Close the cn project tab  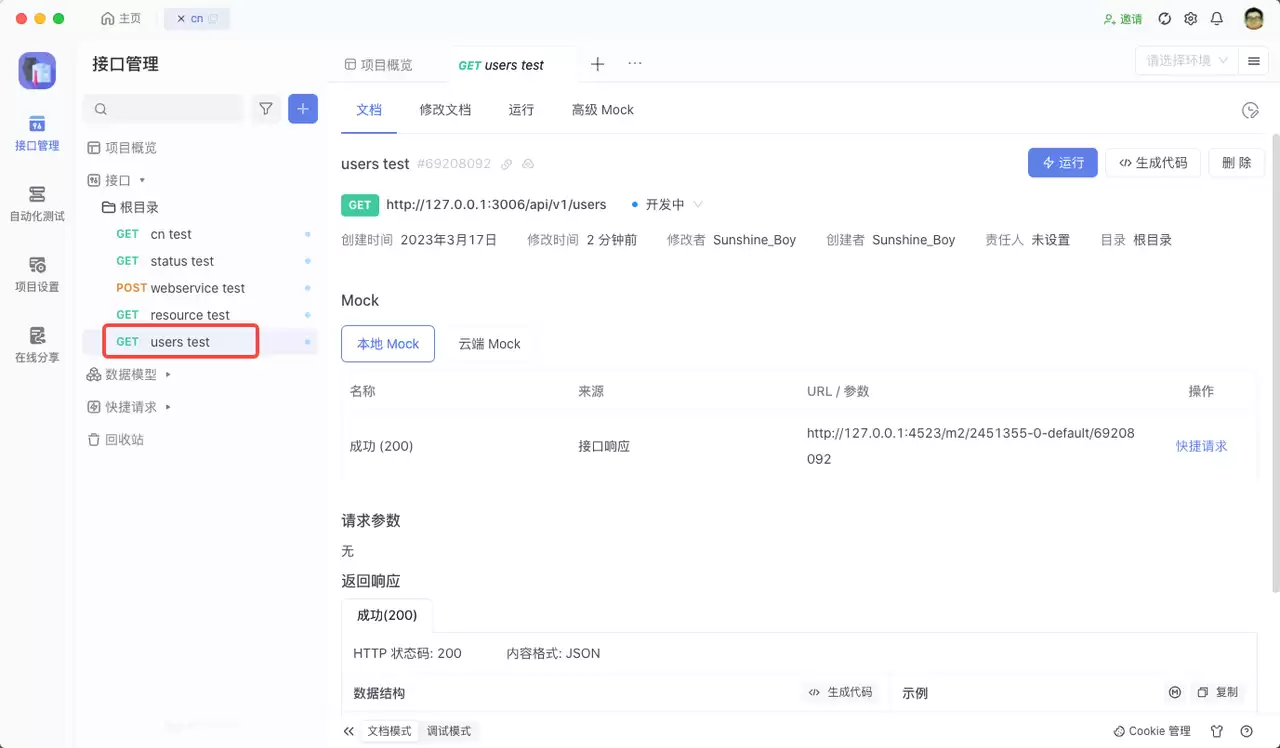point(180,19)
